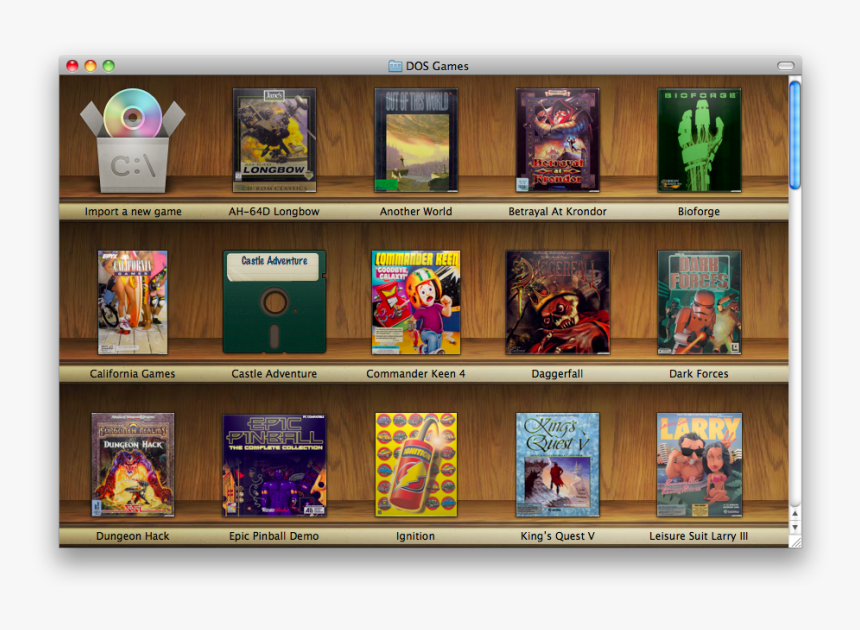Select the Ignition game cover
This screenshot has height=630, width=860.
coord(416,465)
